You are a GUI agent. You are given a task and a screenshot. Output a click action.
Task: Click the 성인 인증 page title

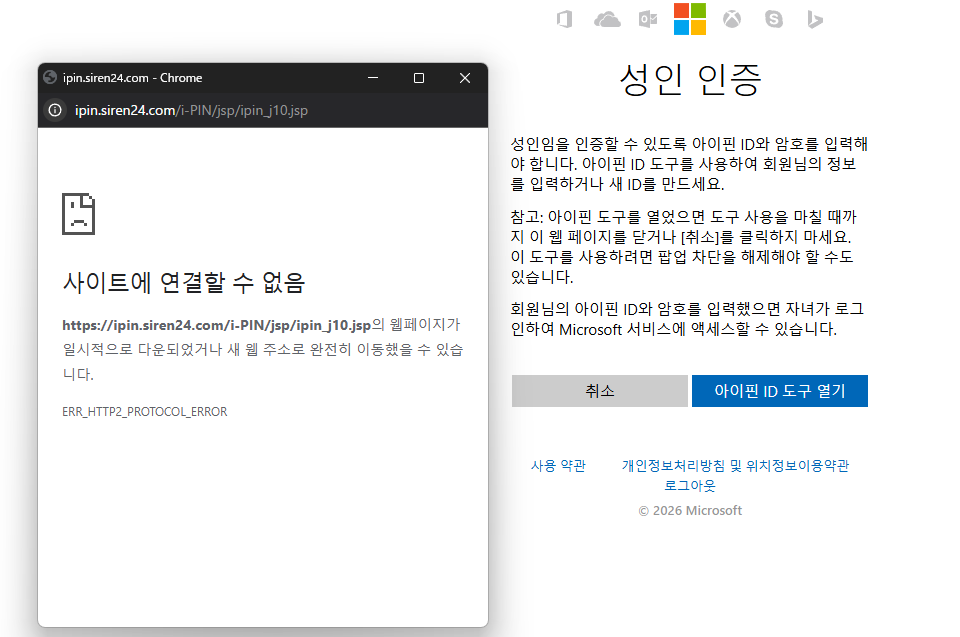[x=690, y=80]
